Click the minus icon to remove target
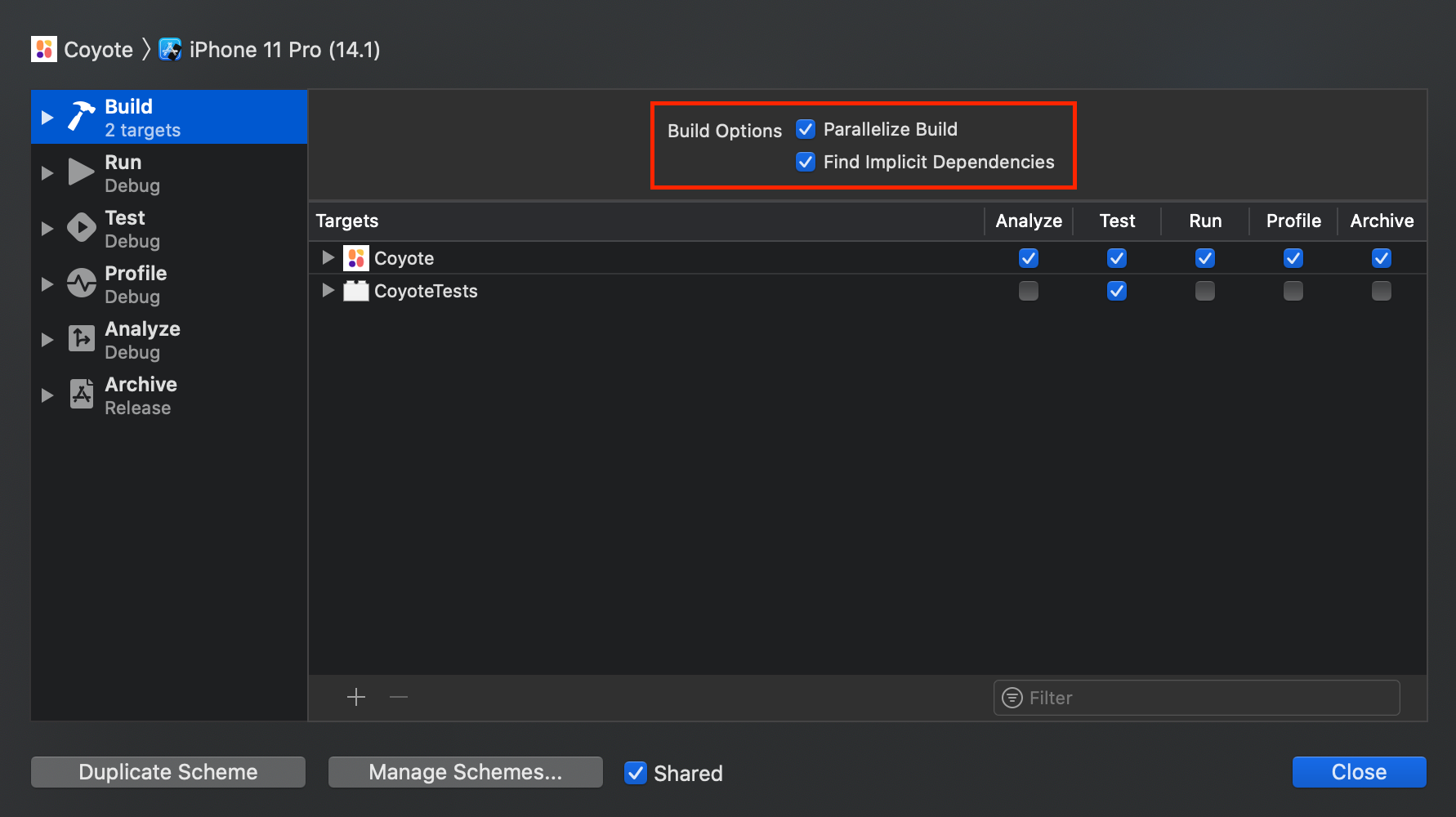 (x=399, y=697)
